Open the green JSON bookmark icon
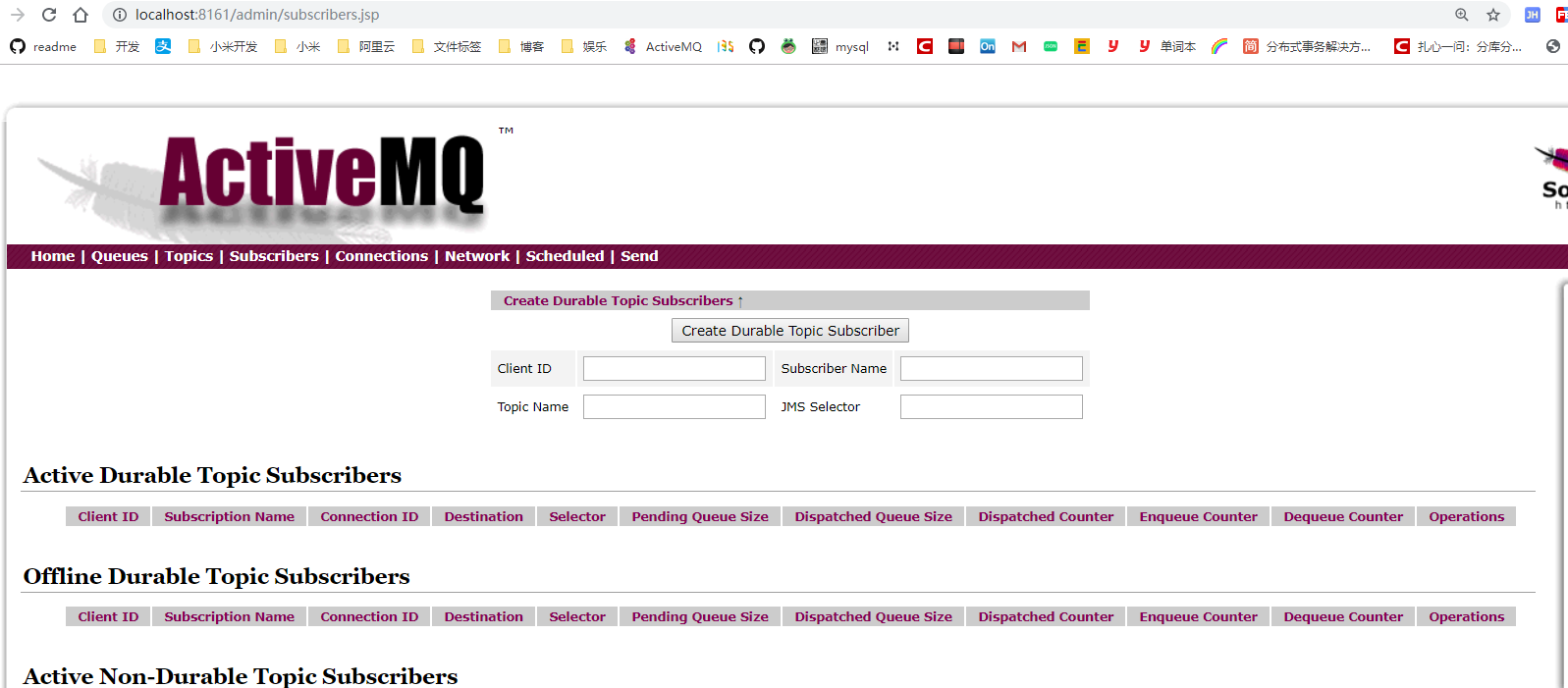Viewport: 1568px width, 688px height. 1051,46
